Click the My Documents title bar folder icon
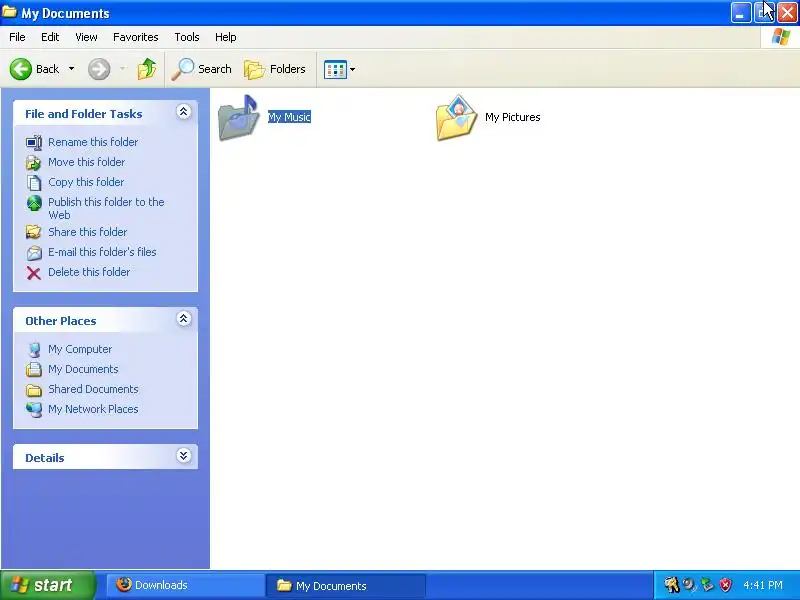The image size is (800, 600). (x=10, y=12)
